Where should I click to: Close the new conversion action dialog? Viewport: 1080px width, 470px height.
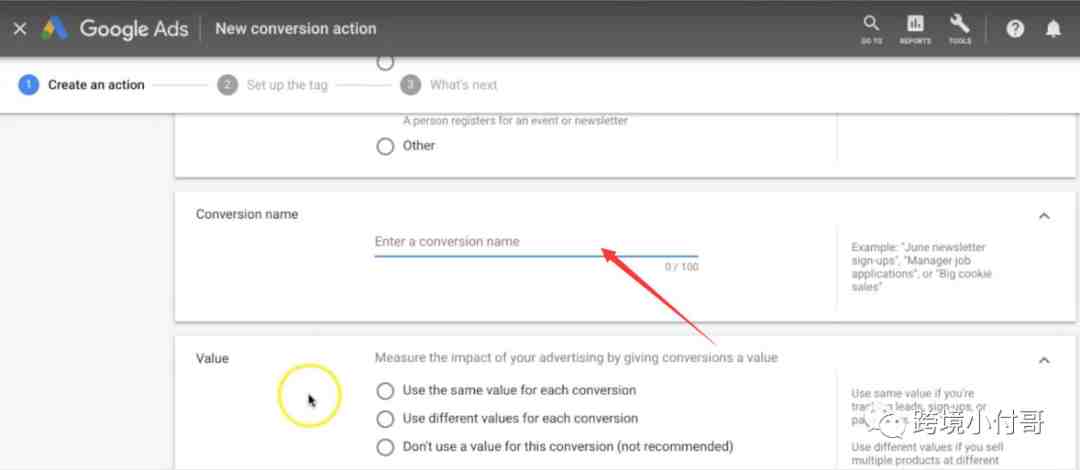point(20,29)
